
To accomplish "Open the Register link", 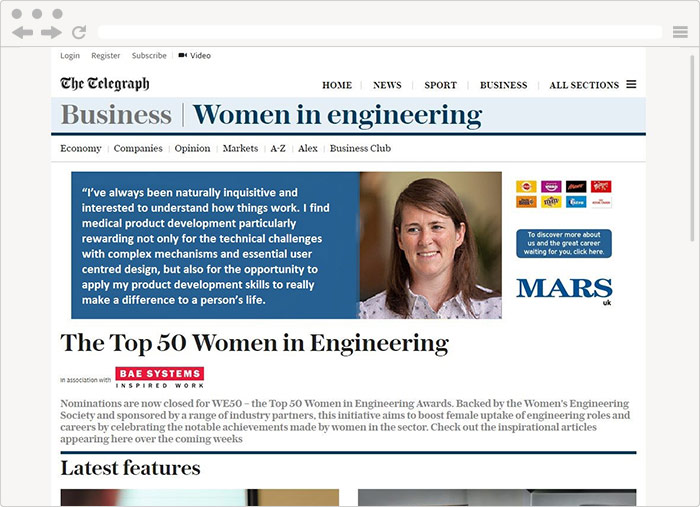I will pos(106,55).
